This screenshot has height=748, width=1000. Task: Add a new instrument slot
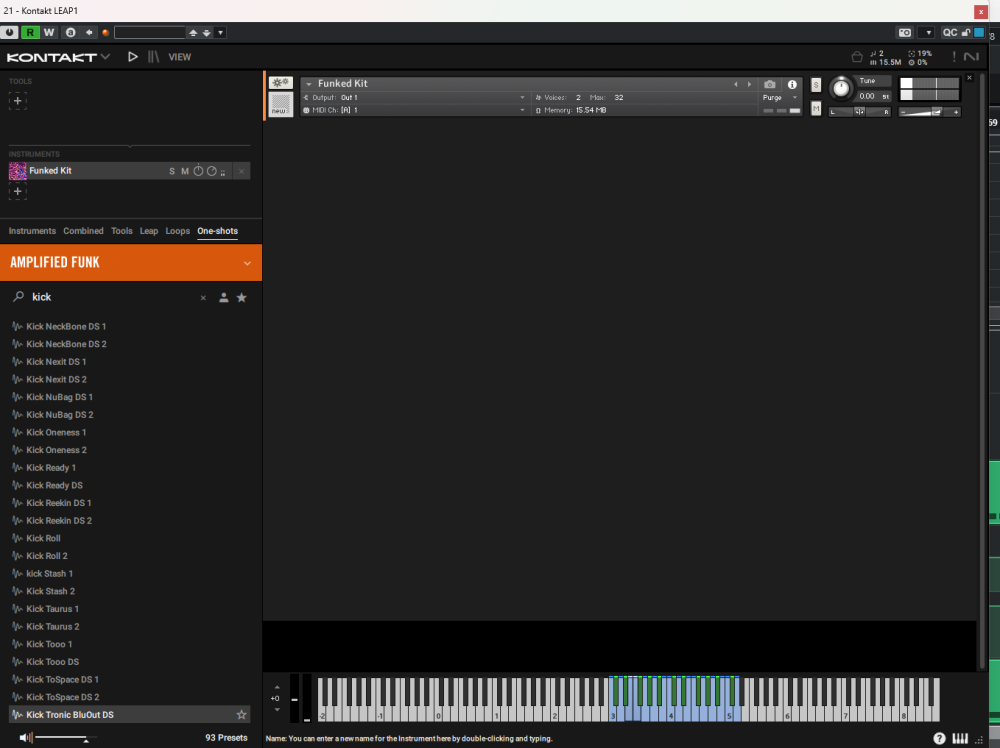(18, 191)
